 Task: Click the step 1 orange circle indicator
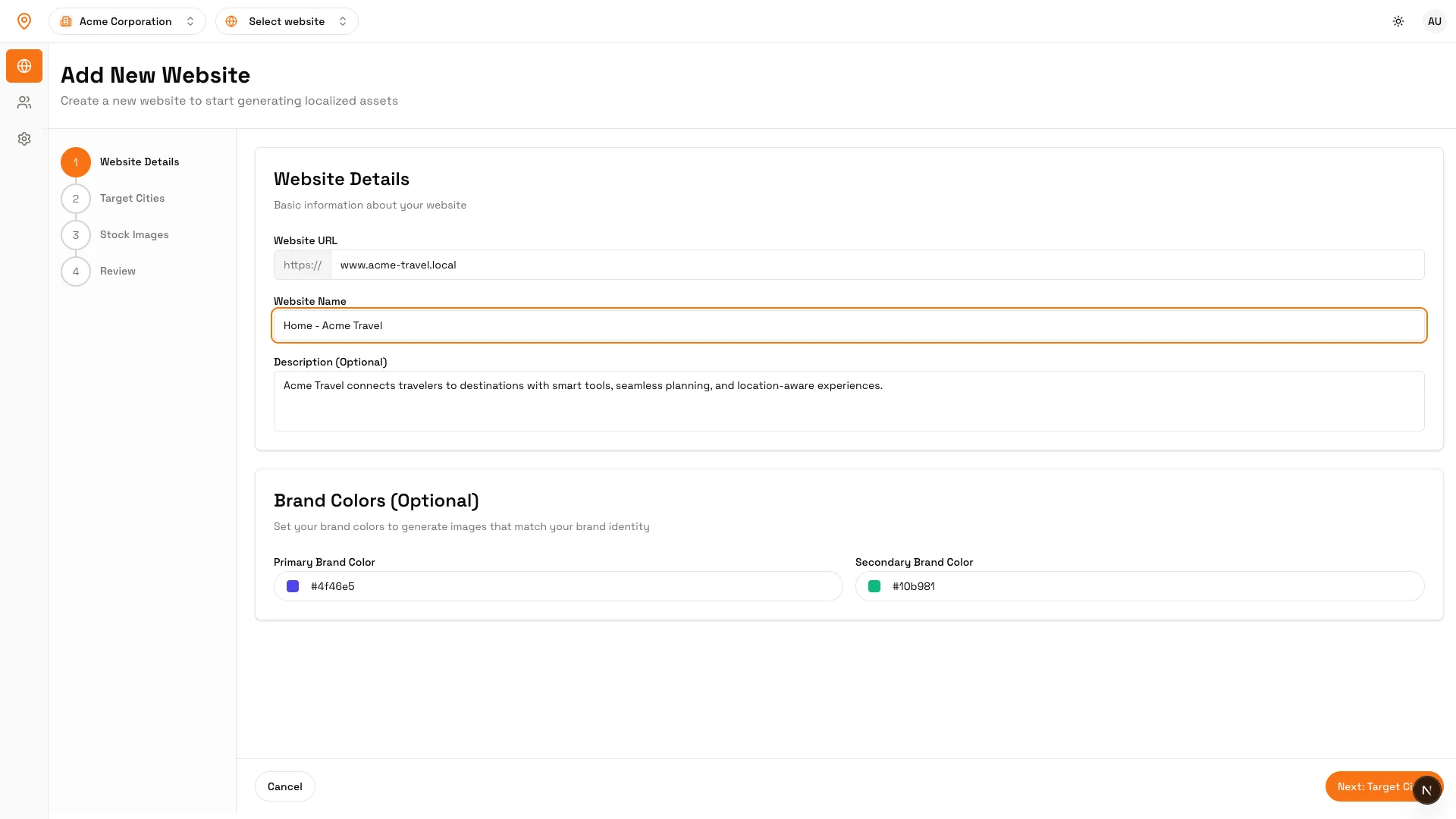[x=76, y=162]
